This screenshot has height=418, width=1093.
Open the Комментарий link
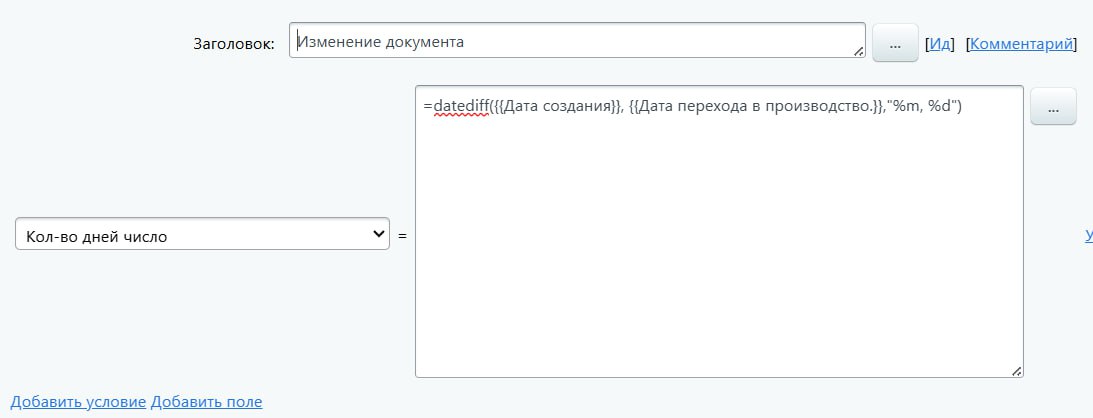click(x=1022, y=44)
